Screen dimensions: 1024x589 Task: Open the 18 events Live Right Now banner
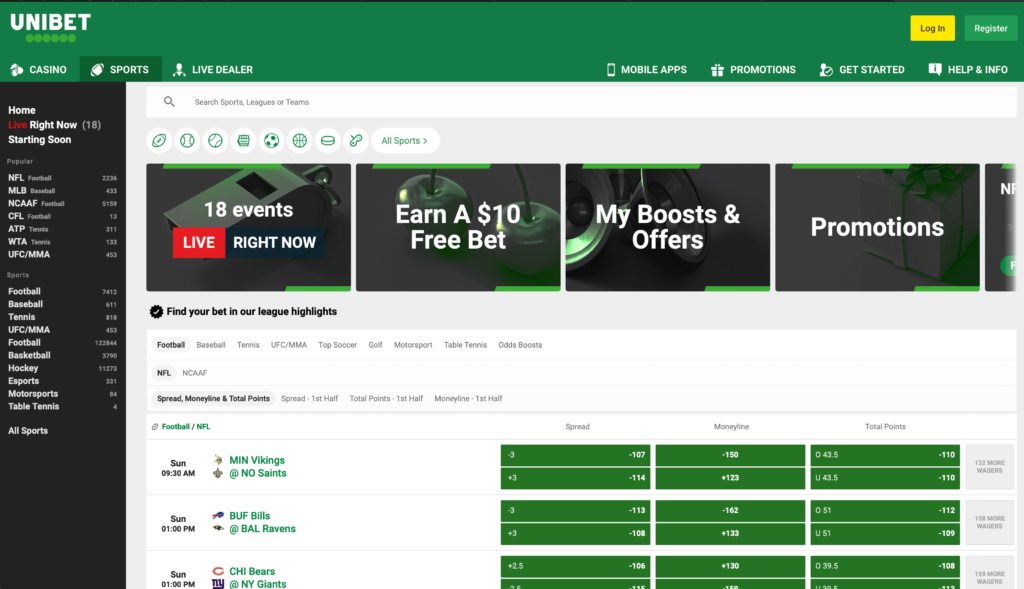(x=248, y=227)
